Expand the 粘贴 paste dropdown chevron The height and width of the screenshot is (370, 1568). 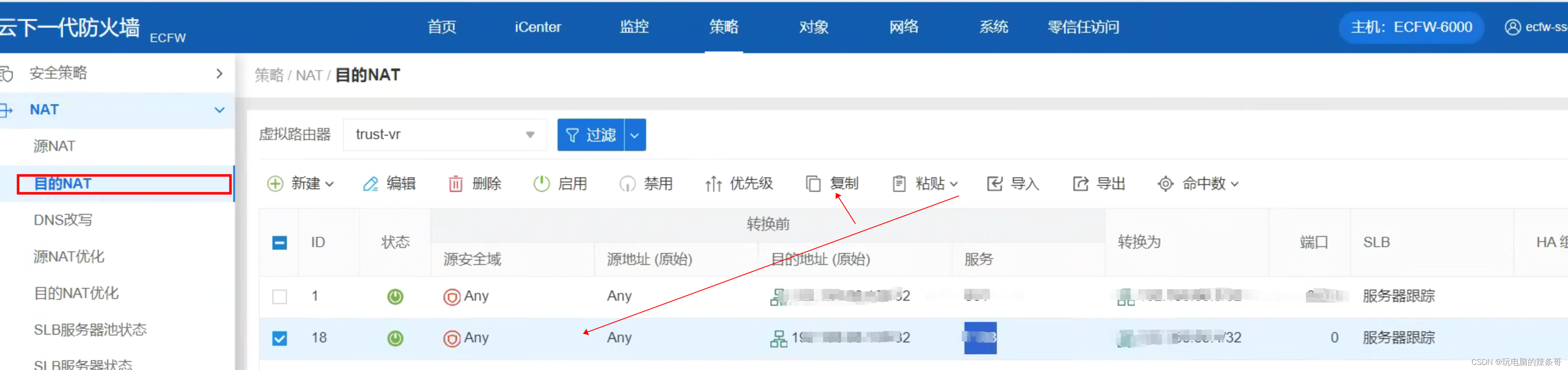[x=954, y=184]
